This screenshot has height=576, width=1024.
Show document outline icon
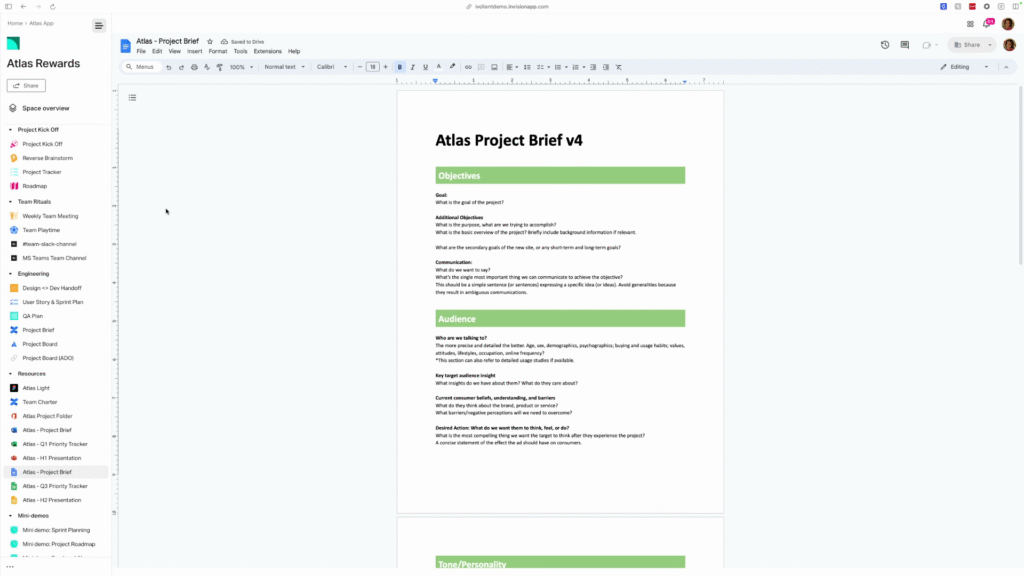132,98
